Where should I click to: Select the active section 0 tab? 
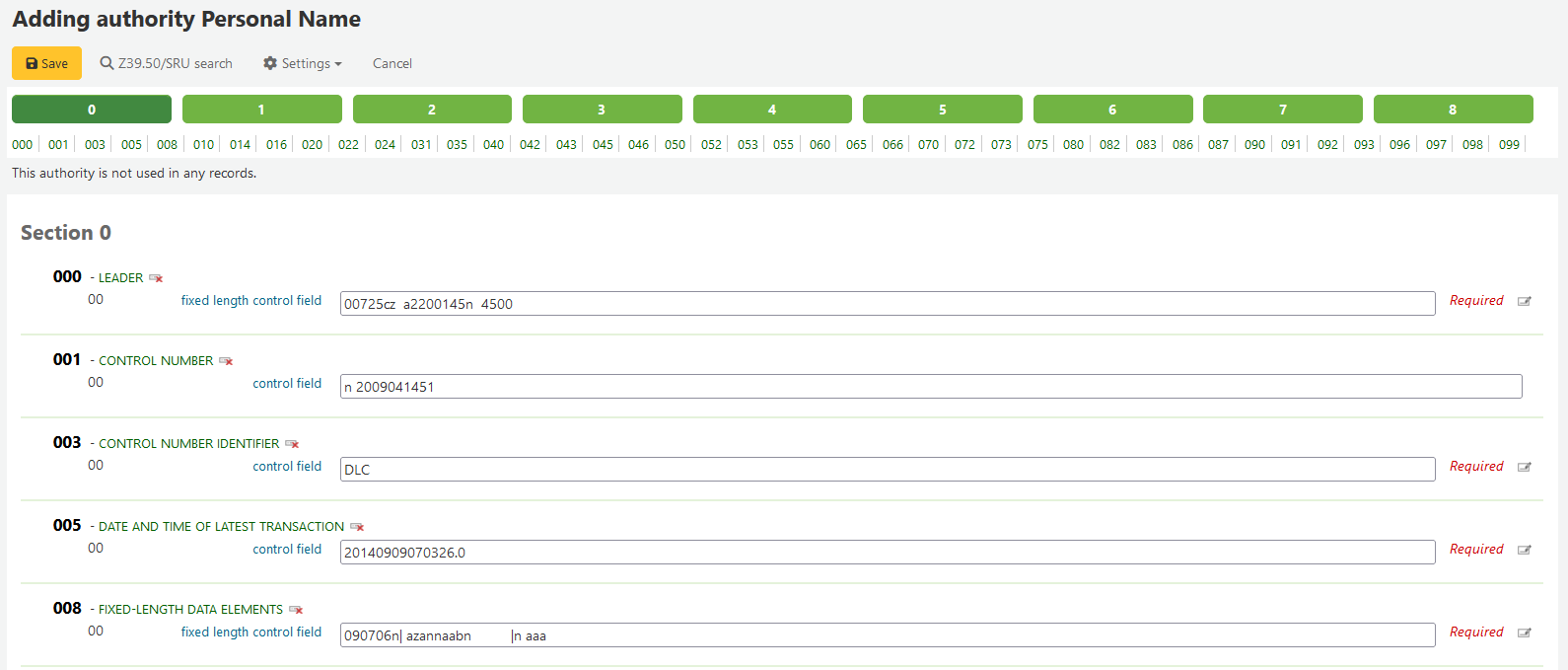point(92,110)
